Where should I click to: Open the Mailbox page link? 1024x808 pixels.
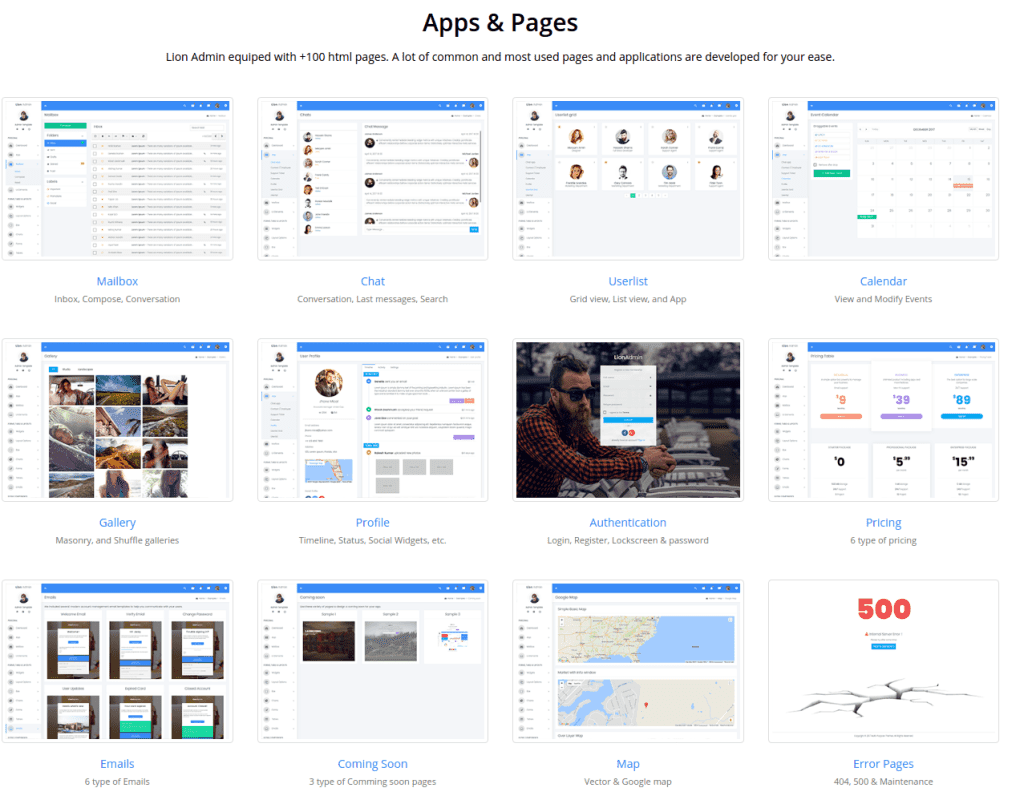[x=117, y=281]
